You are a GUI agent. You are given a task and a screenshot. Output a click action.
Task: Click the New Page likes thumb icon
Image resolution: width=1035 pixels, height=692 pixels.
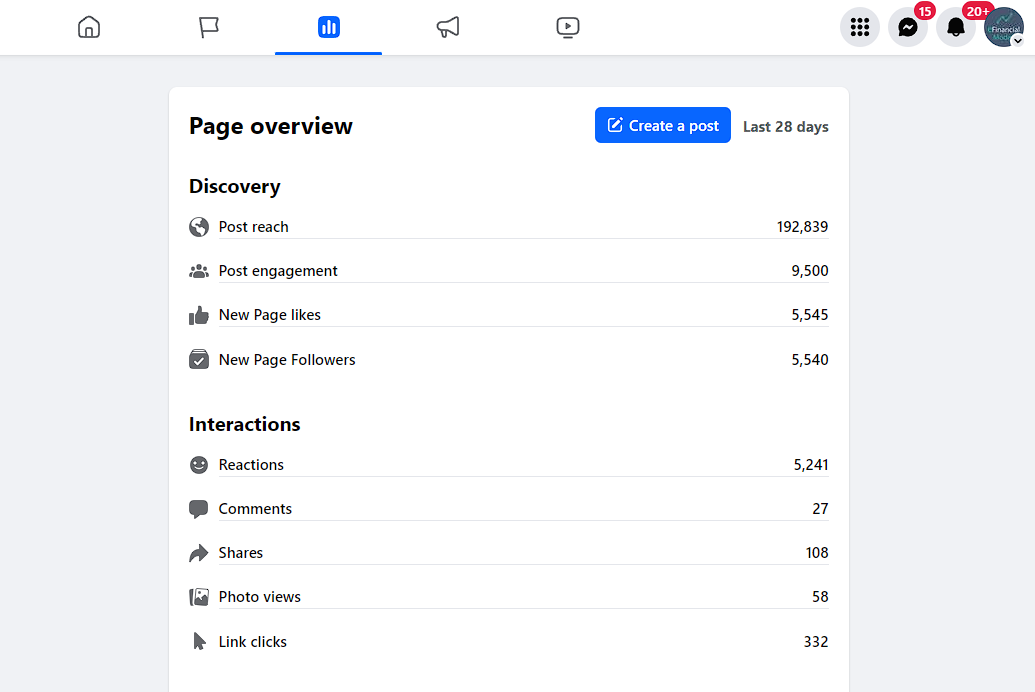pos(199,315)
